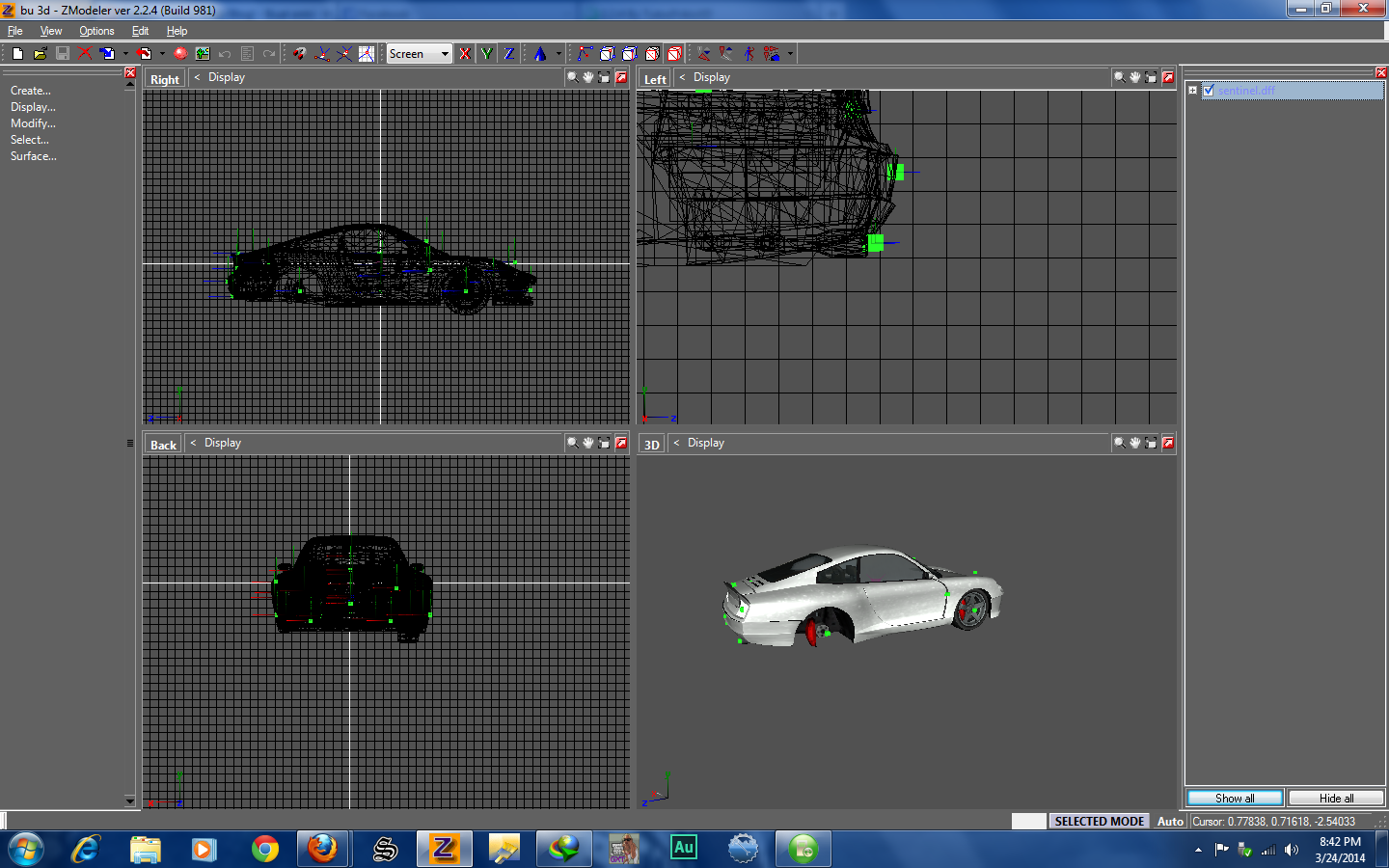Image resolution: width=1389 pixels, height=868 pixels.
Task: Toggle the vertices selection mode cube icon
Action: pyautogui.click(x=606, y=53)
